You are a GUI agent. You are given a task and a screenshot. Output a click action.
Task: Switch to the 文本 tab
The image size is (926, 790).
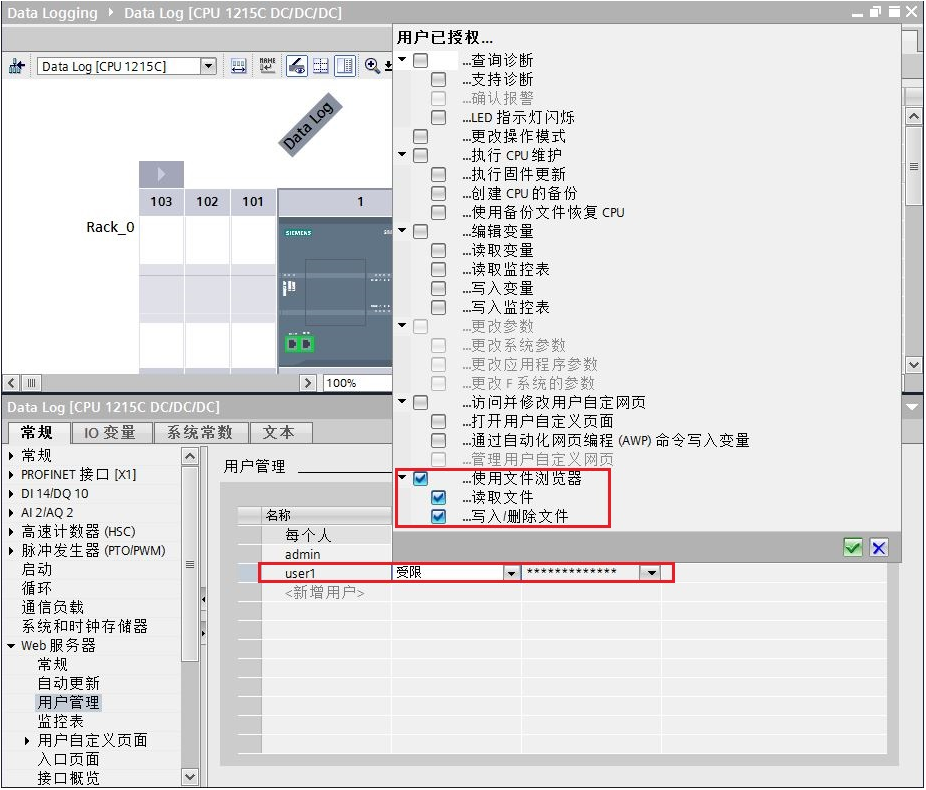click(279, 433)
